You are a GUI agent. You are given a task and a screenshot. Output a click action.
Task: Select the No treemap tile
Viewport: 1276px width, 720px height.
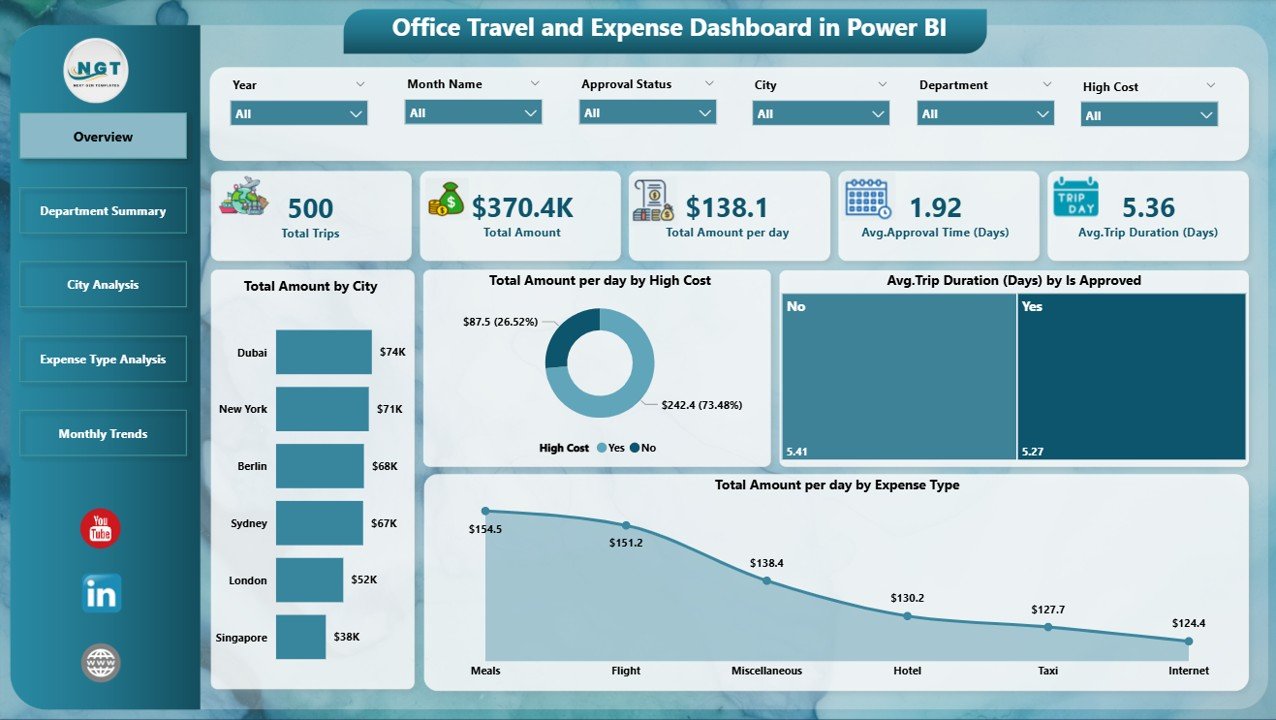[900, 376]
